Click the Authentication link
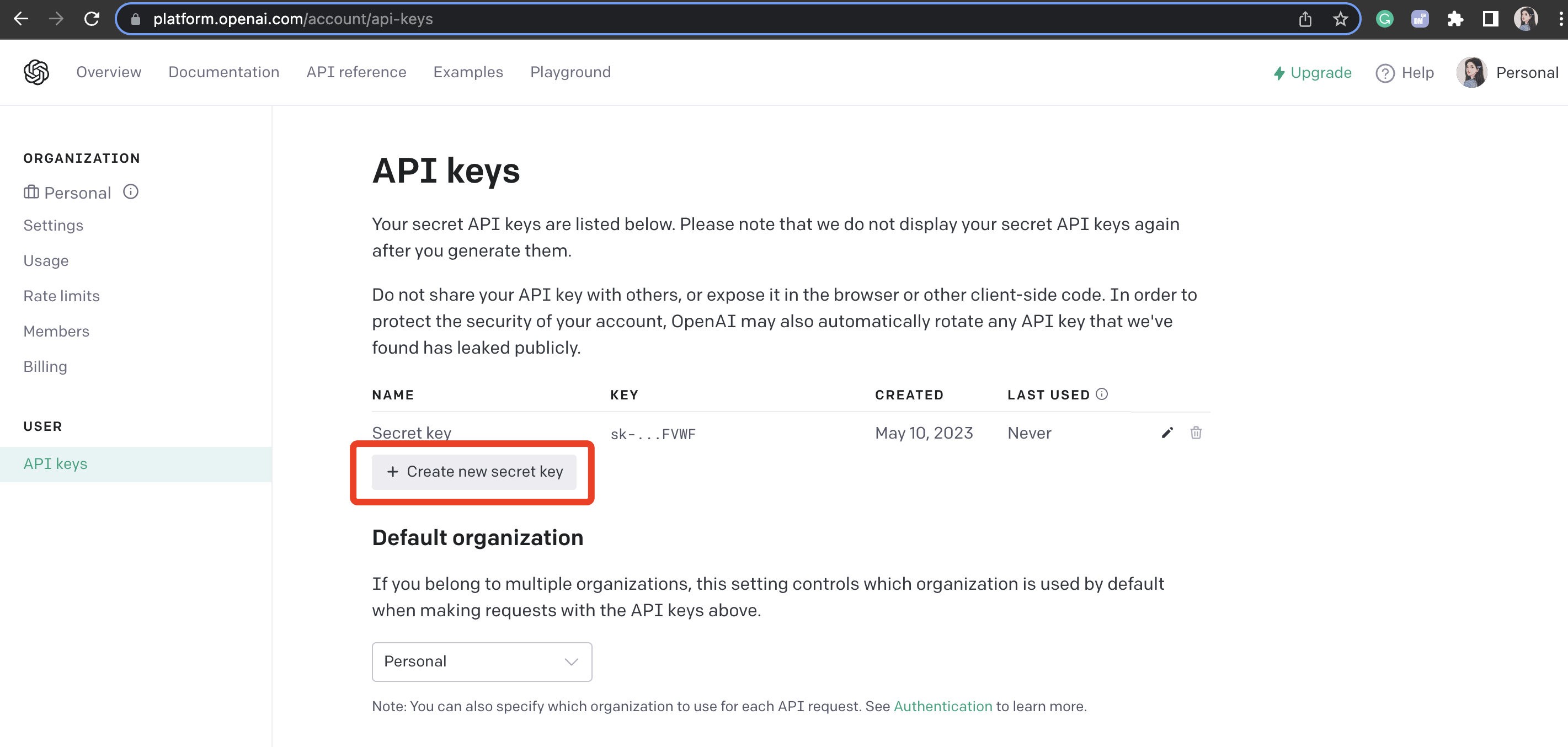Image resolution: width=1568 pixels, height=747 pixels. [x=942, y=706]
